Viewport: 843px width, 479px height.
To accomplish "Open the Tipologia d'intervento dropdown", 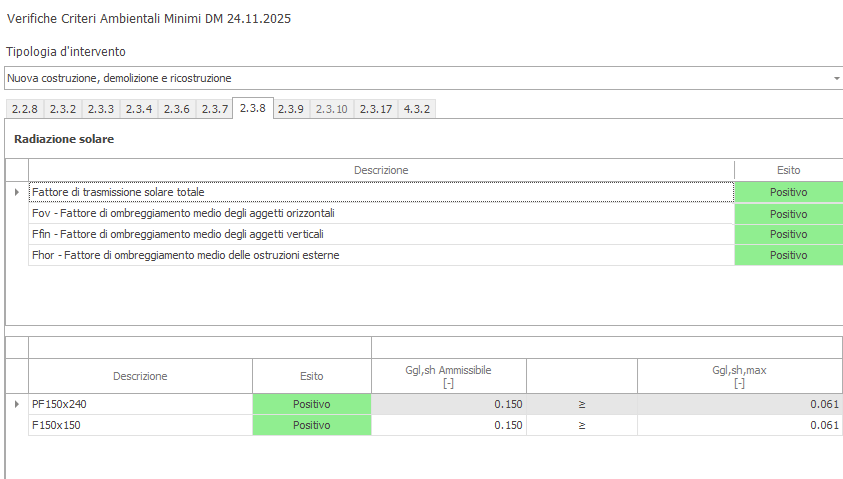I will click(x=836, y=78).
